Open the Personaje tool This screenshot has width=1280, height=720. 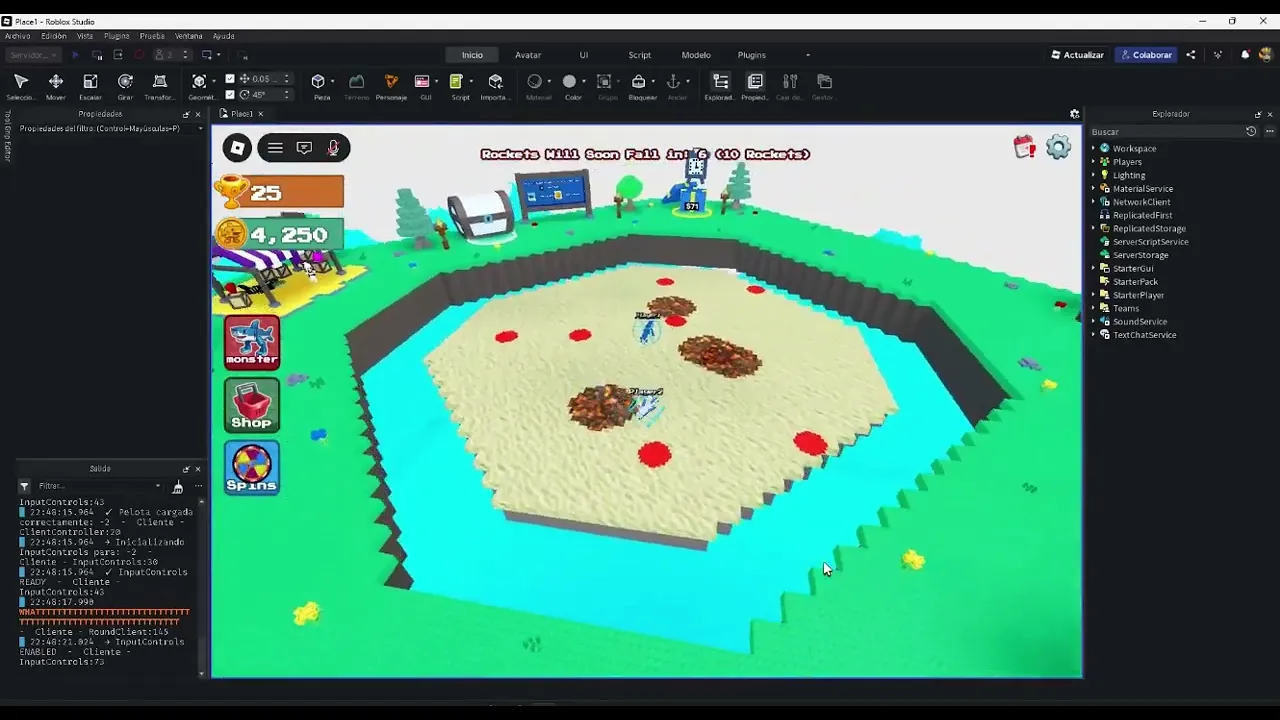pyautogui.click(x=391, y=86)
